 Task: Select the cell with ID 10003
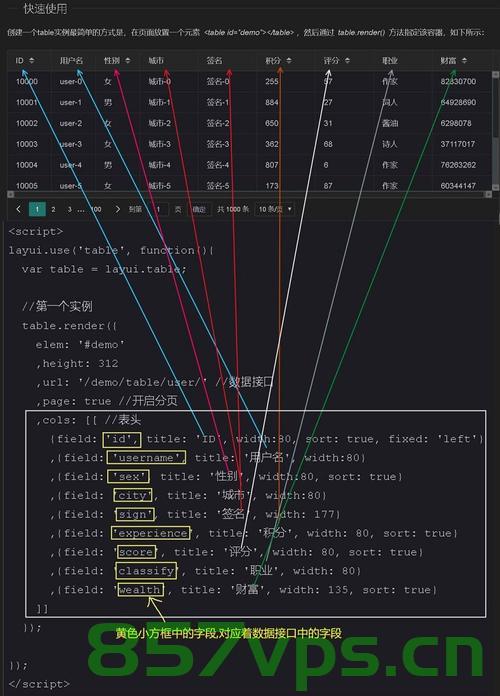[x=27, y=144]
